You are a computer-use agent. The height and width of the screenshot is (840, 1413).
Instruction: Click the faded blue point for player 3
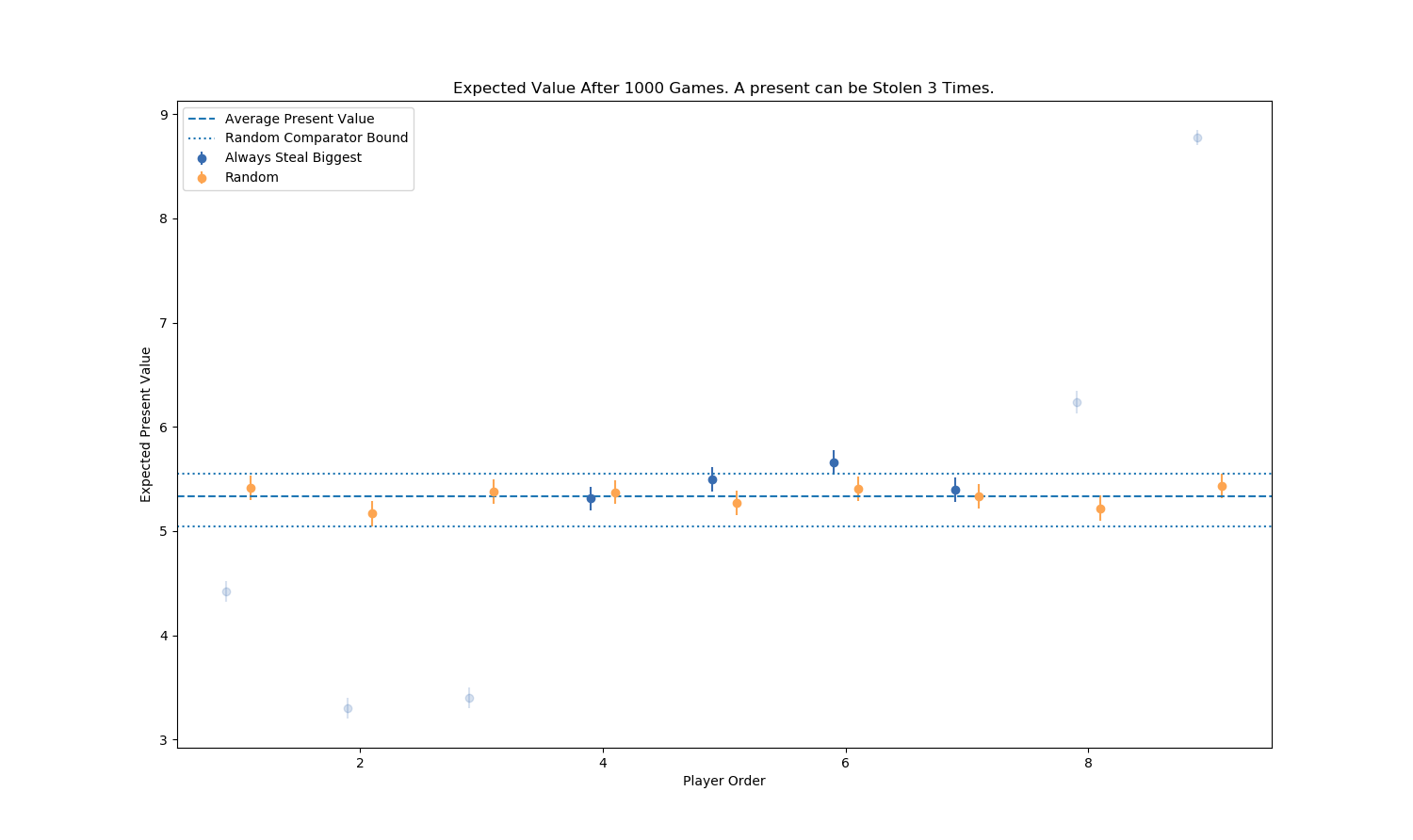tap(469, 698)
